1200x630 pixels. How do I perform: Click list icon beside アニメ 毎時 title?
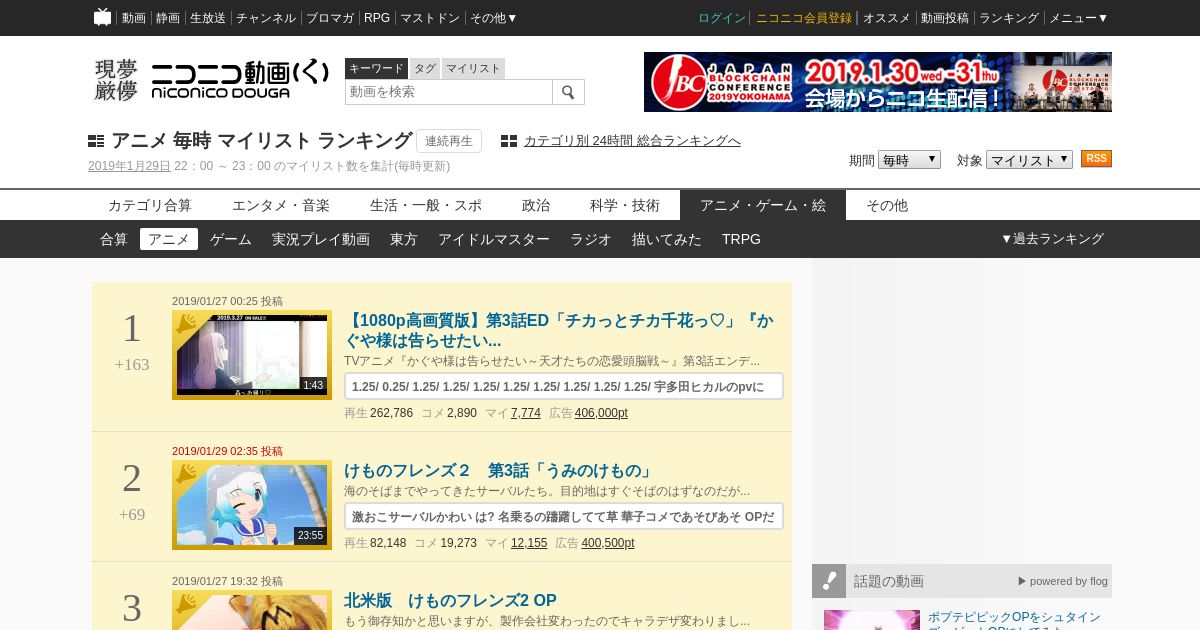pos(96,141)
